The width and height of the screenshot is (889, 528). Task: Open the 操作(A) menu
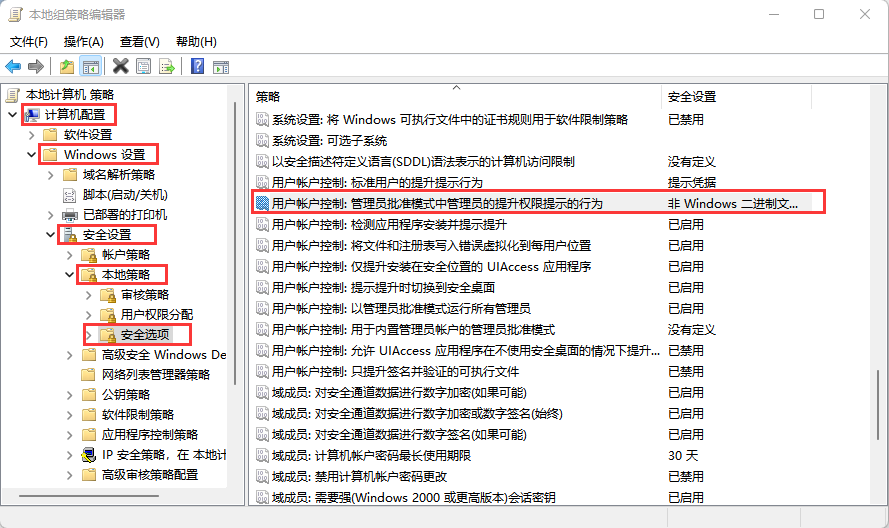click(84, 41)
